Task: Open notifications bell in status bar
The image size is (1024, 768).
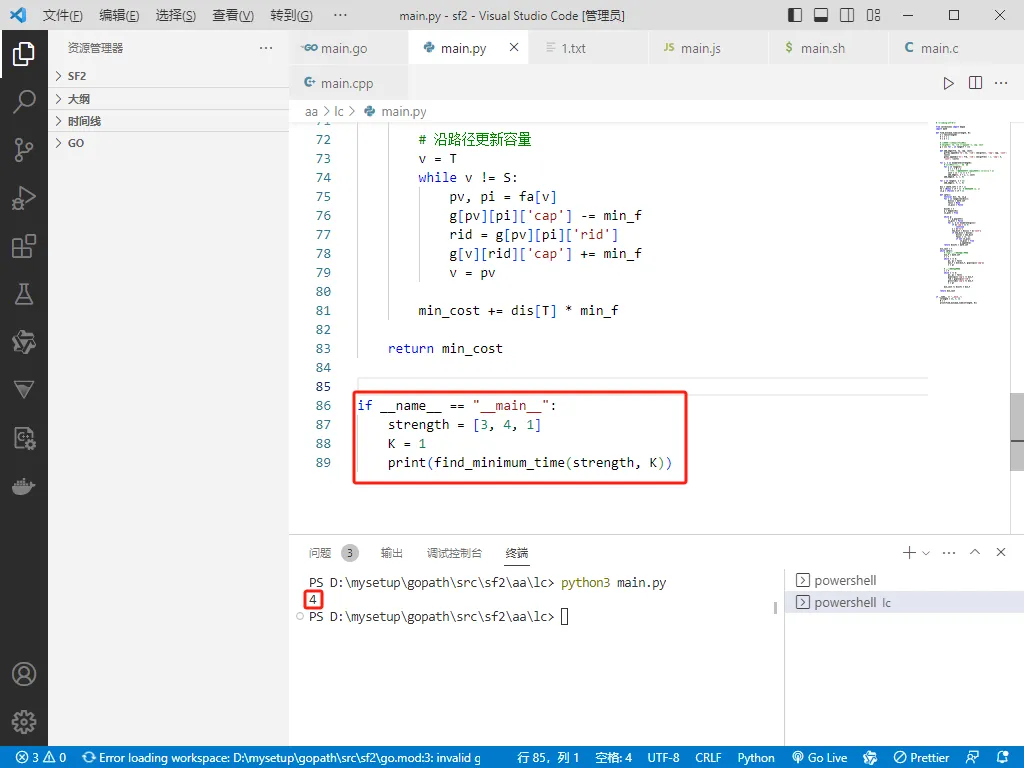Action: coord(1002,758)
